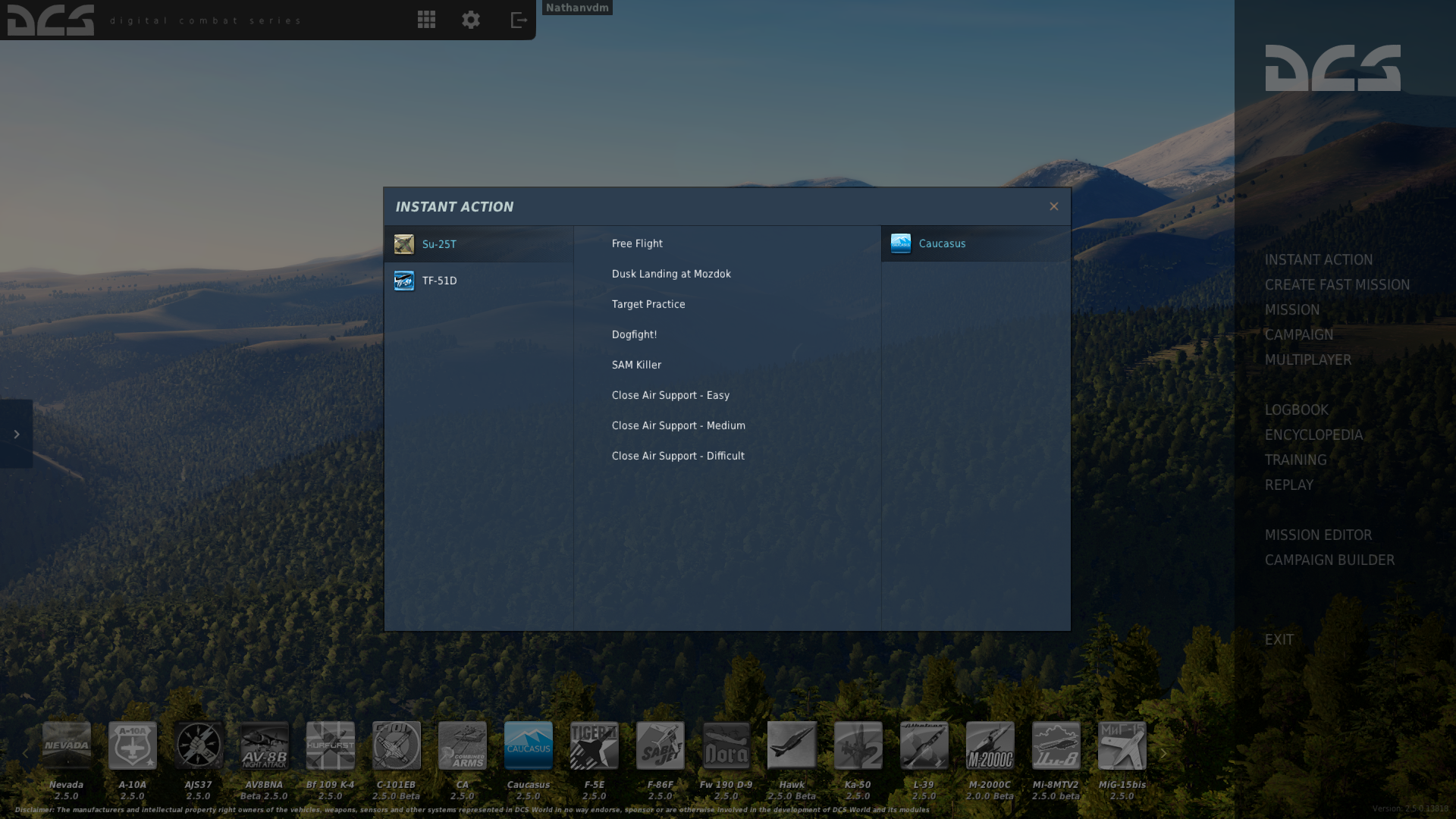Start the Dogfight! mission
1456x819 pixels.
(634, 334)
